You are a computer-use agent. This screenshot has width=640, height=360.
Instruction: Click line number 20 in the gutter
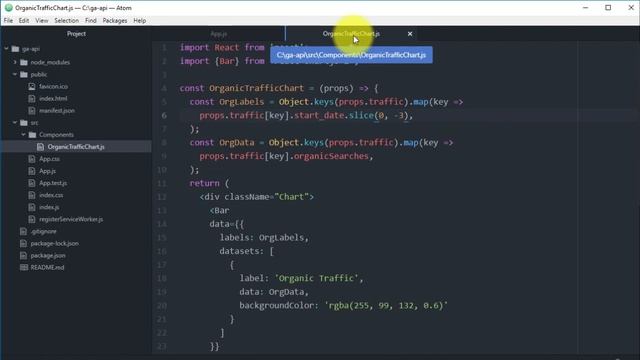tap(162, 305)
